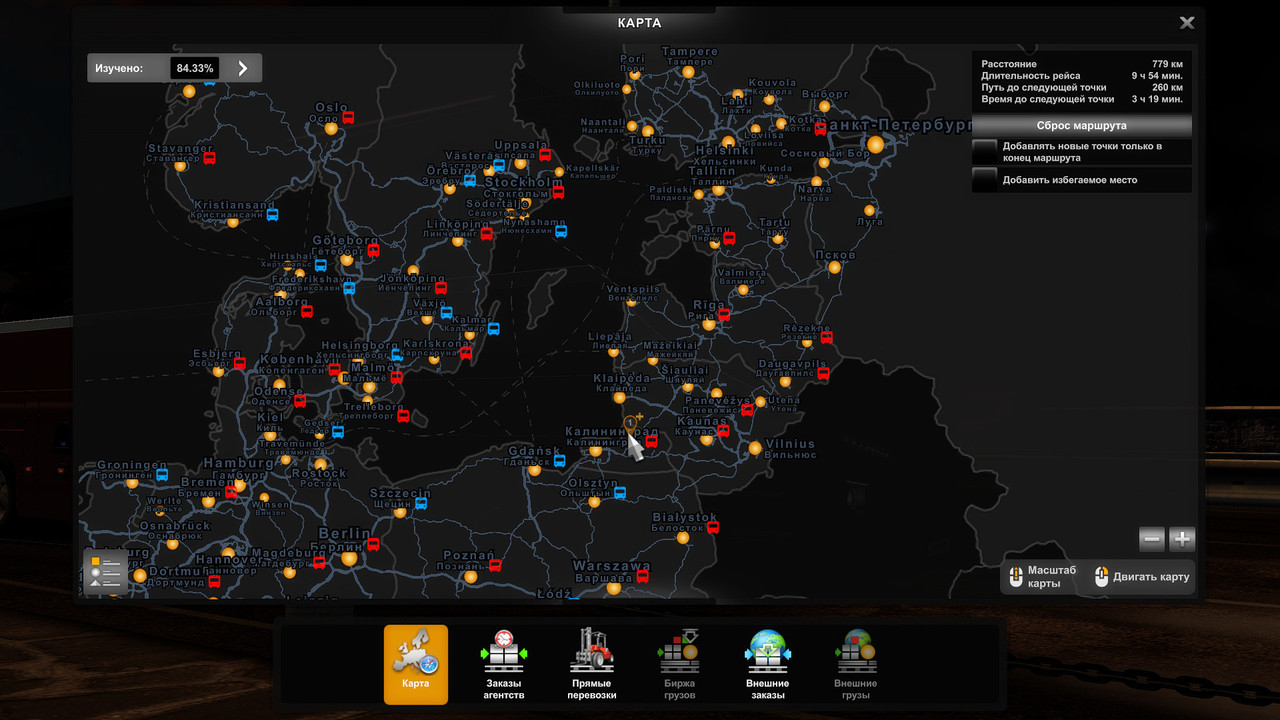Open Внешние грузы tab

[x=856, y=664]
